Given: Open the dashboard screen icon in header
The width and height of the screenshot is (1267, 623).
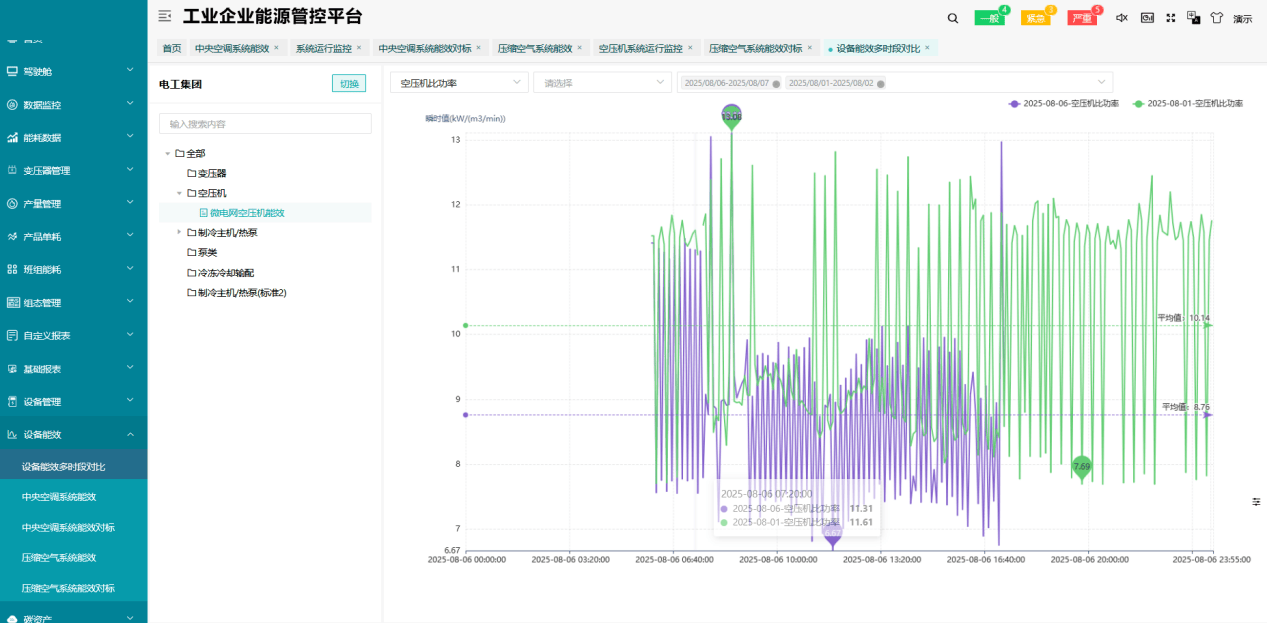Looking at the screenshot, I should [1147, 18].
